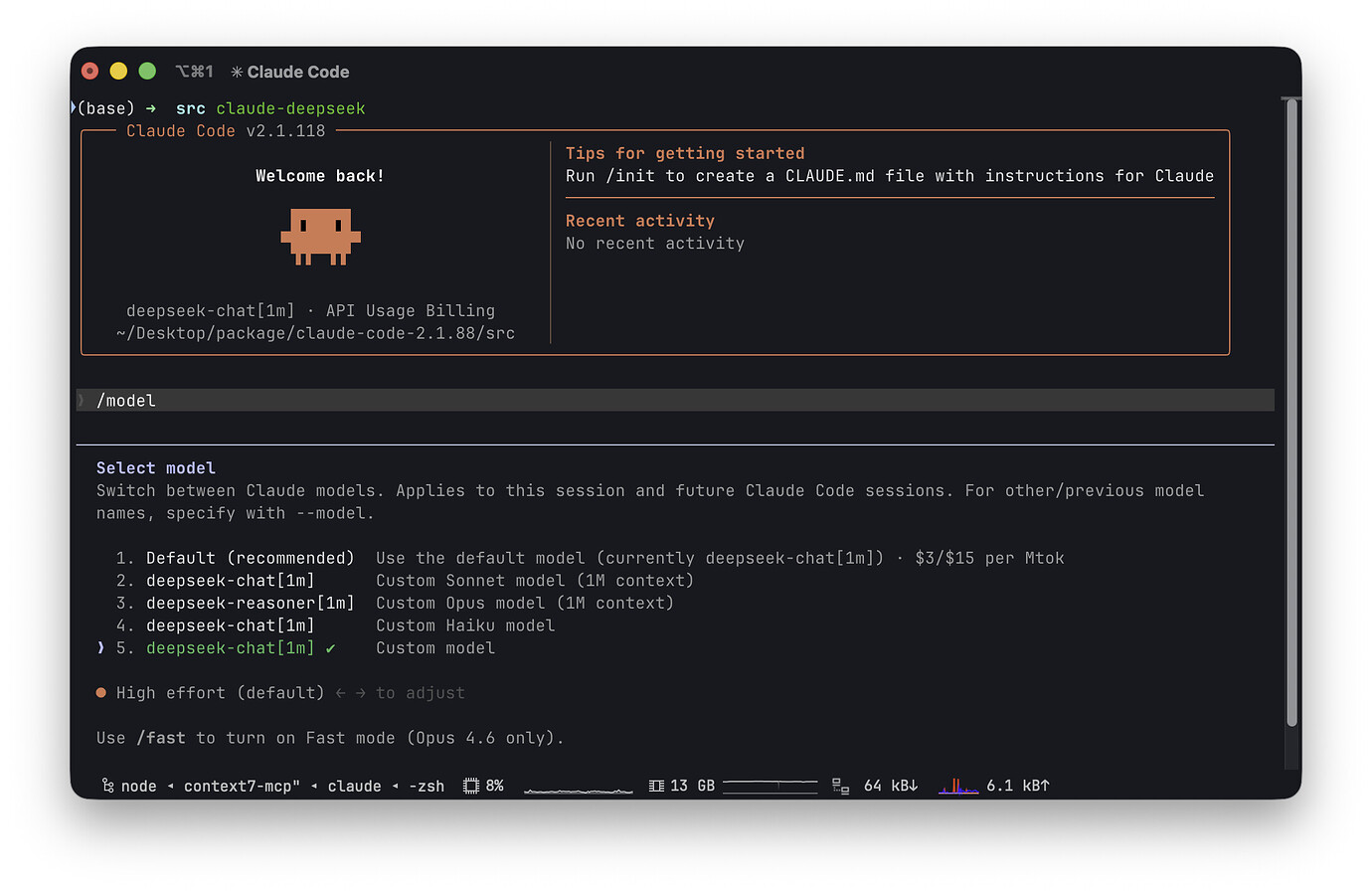Screen dimensions: 1372x891
Task: Click the Select model heading
Action: click(156, 468)
